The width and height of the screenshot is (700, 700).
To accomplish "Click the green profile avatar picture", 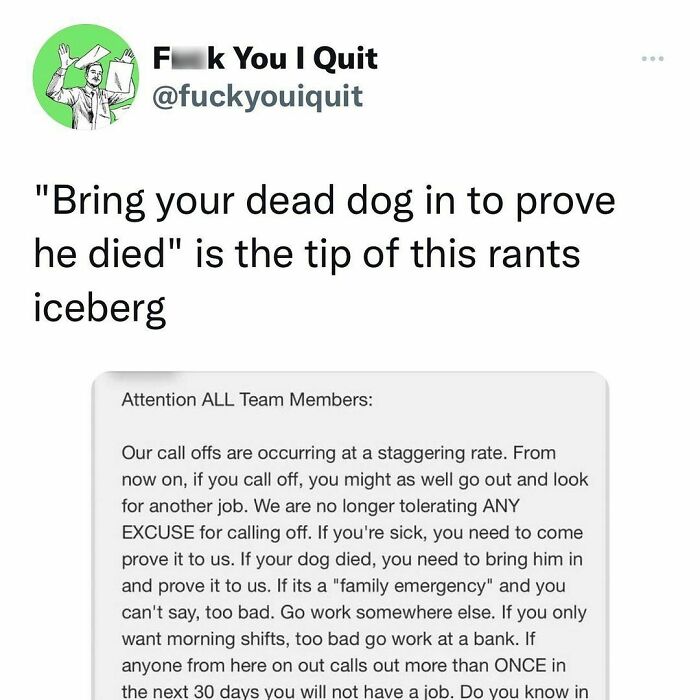I will coord(83,78).
